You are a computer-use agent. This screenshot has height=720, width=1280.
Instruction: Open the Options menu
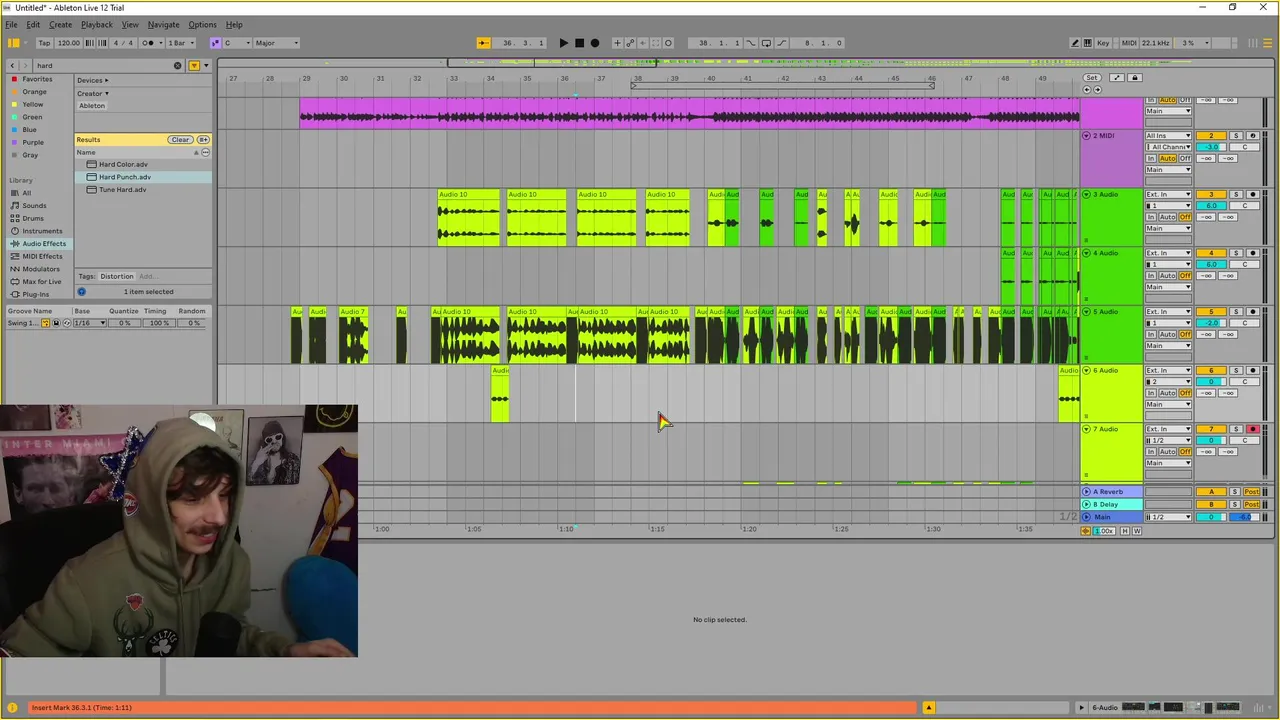tap(202, 25)
